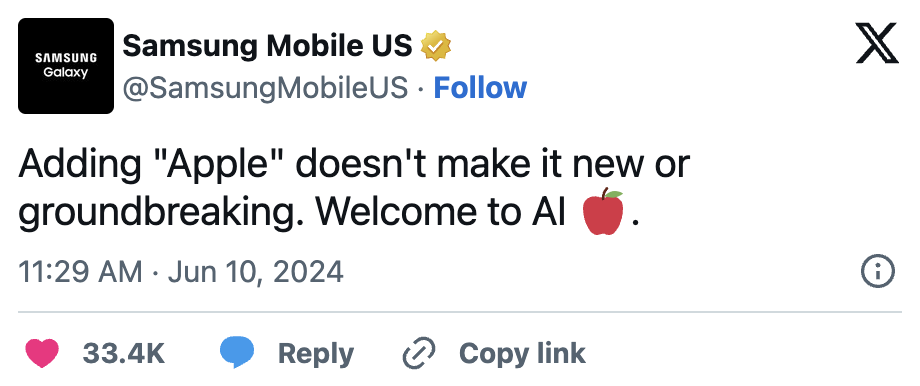Click the X logo
This screenshot has width=920, height=386.
point(877,43)
